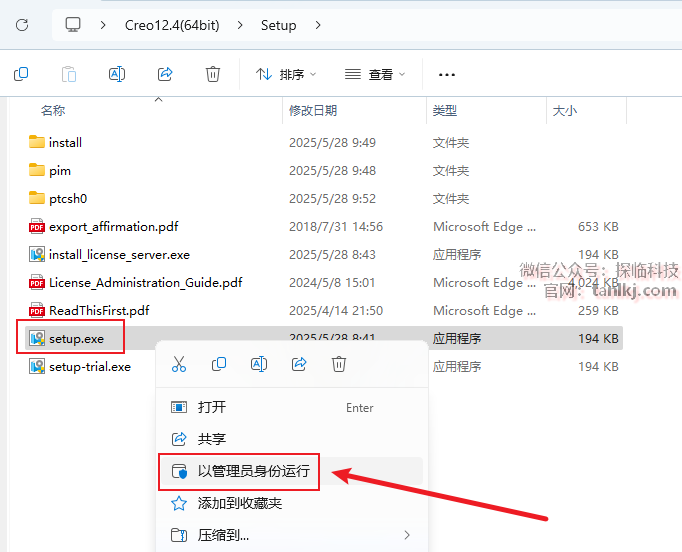This screenshot has width=682, height=552.
Task: Choose 打开 in the context menu
Action: click(x=290, y=407)
